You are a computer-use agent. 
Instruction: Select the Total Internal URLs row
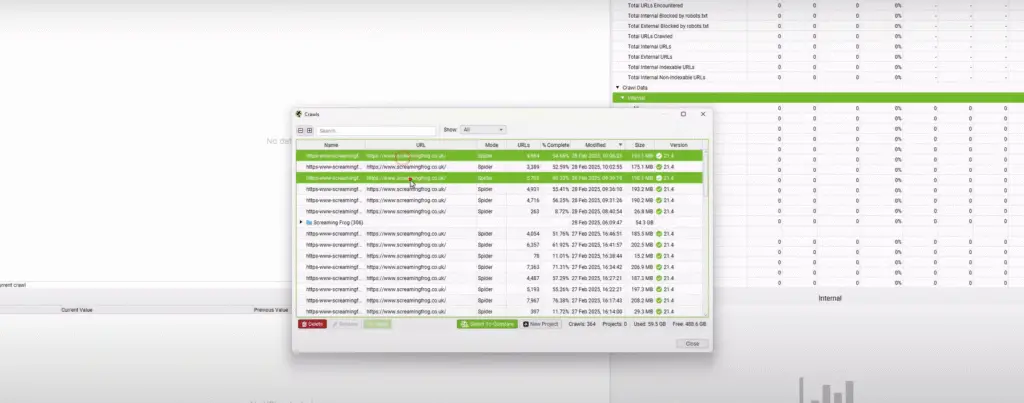click(819, 47)
